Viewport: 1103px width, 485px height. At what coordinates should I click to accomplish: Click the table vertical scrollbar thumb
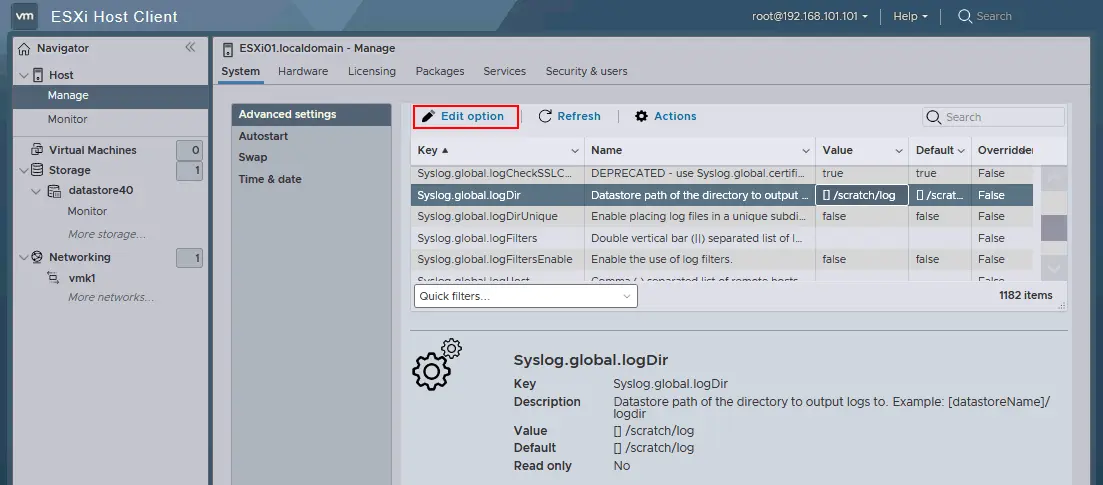coord(1054,228)
